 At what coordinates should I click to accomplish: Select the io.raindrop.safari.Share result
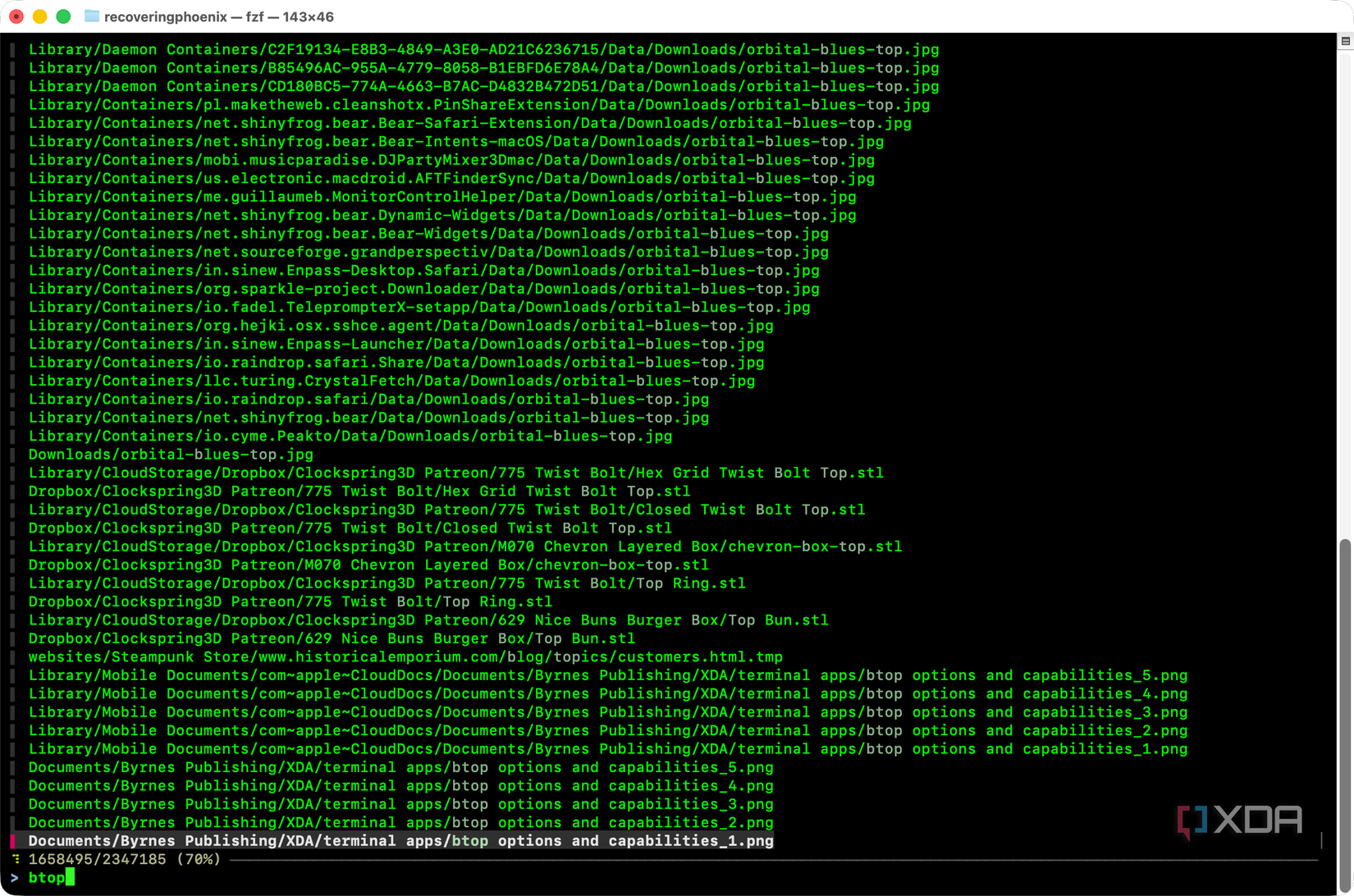396,362
